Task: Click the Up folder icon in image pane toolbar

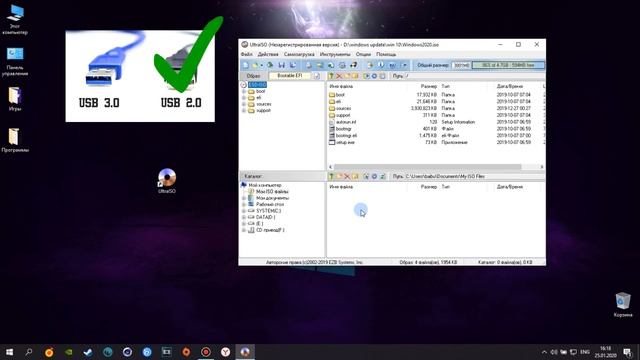Action: 331,76
